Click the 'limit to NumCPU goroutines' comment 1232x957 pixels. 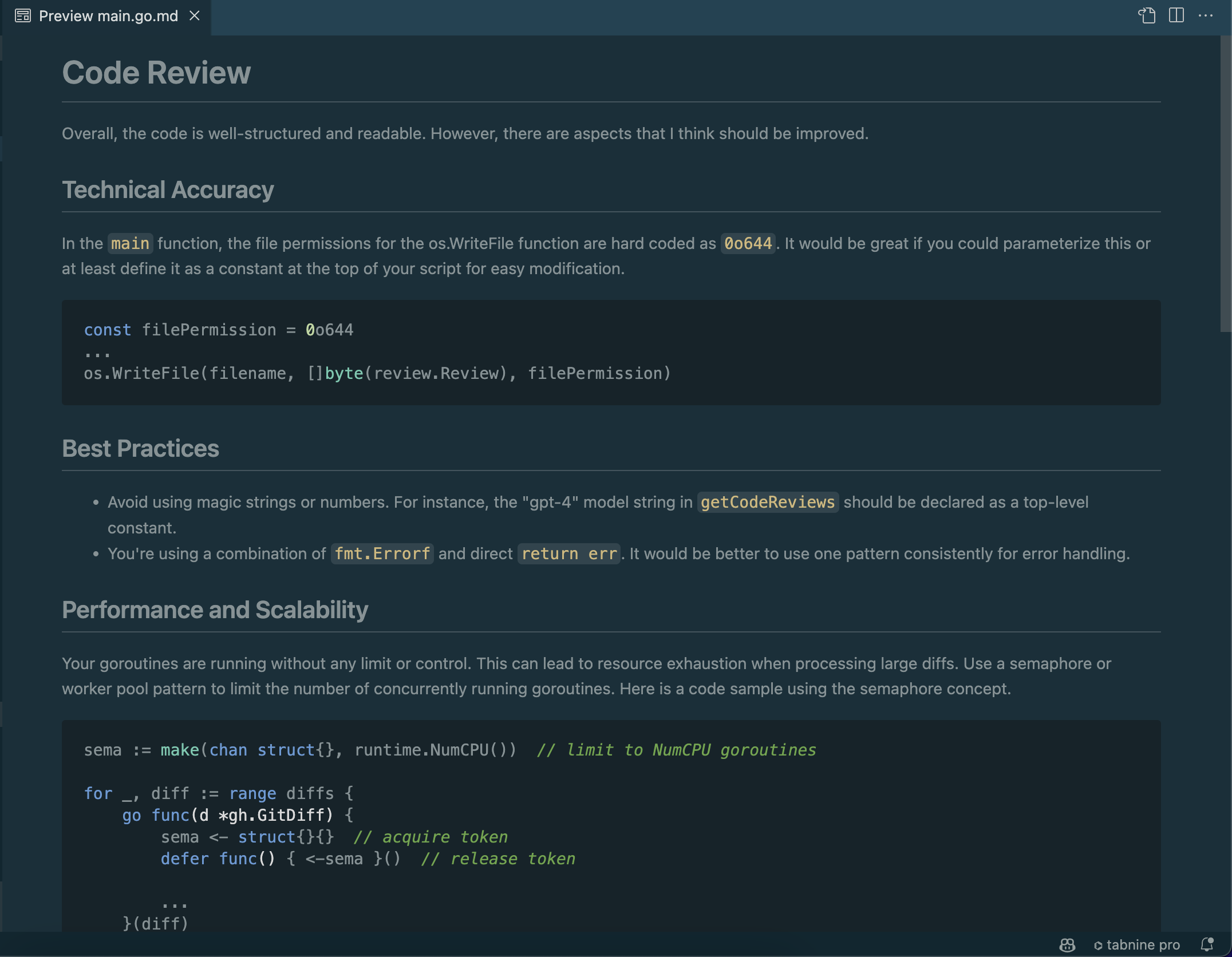(x=677, y=750)
